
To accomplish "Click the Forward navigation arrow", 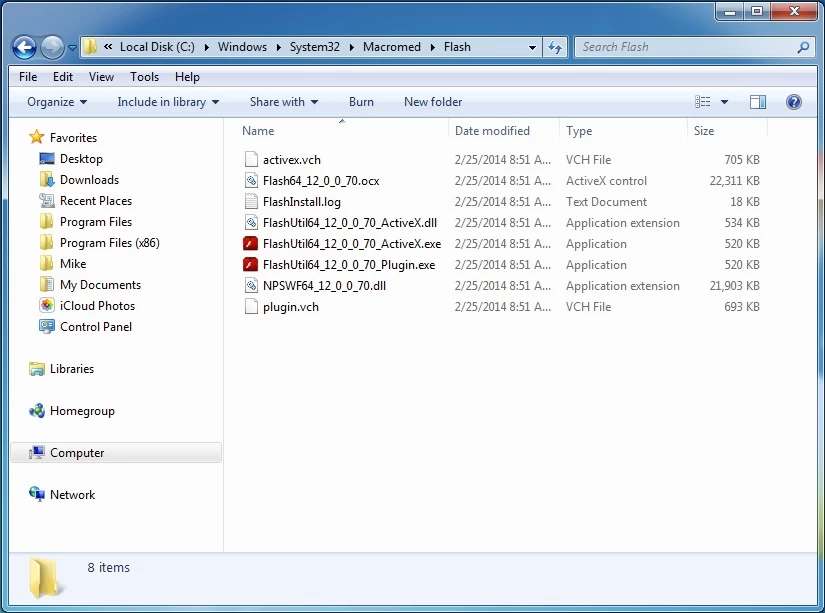I will click(52, 47).
